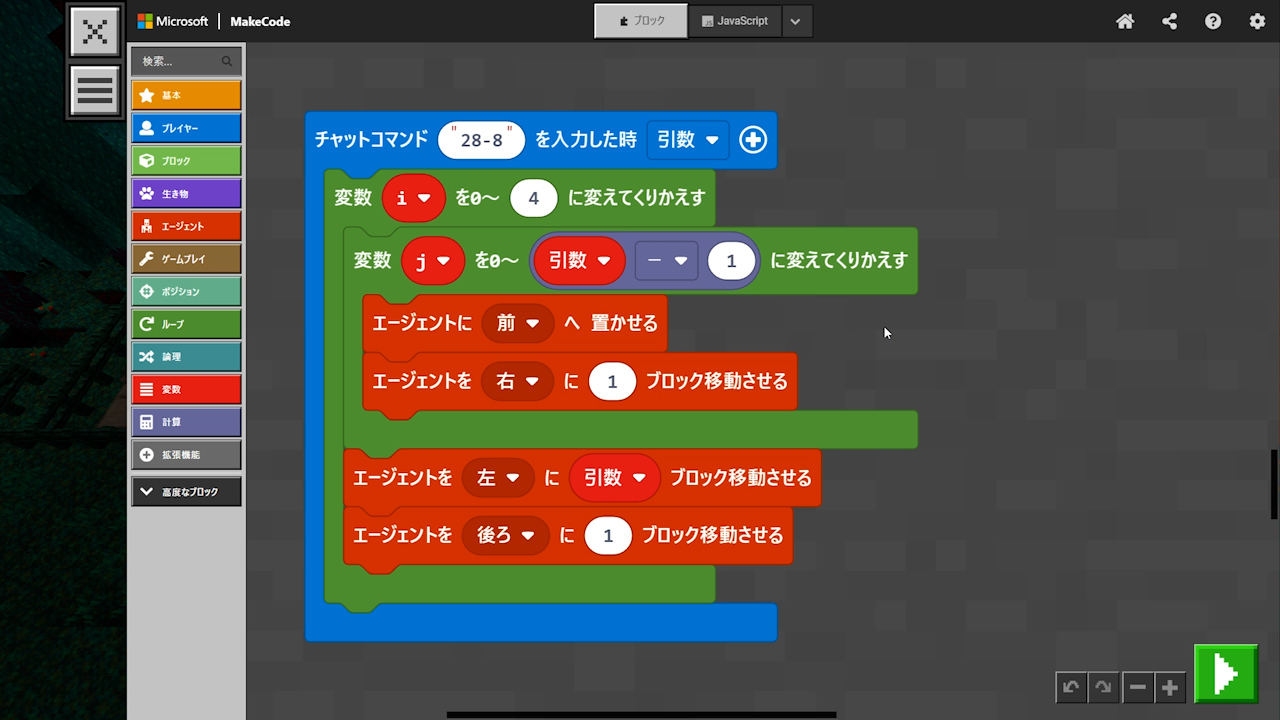The width and height of the screenshot is (1280, 720).
Task: Click the Home icon in header
Action: pos(1125,21)
